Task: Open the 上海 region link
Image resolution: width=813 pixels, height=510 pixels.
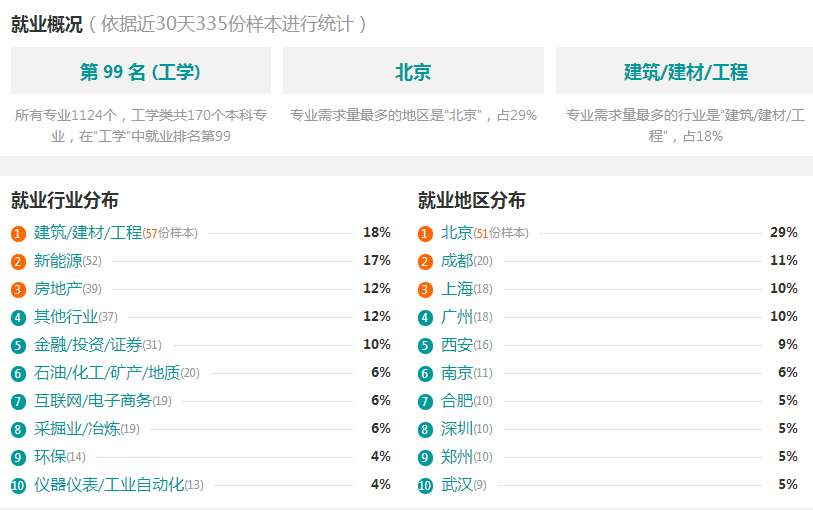Action: [x=457, y=288]
